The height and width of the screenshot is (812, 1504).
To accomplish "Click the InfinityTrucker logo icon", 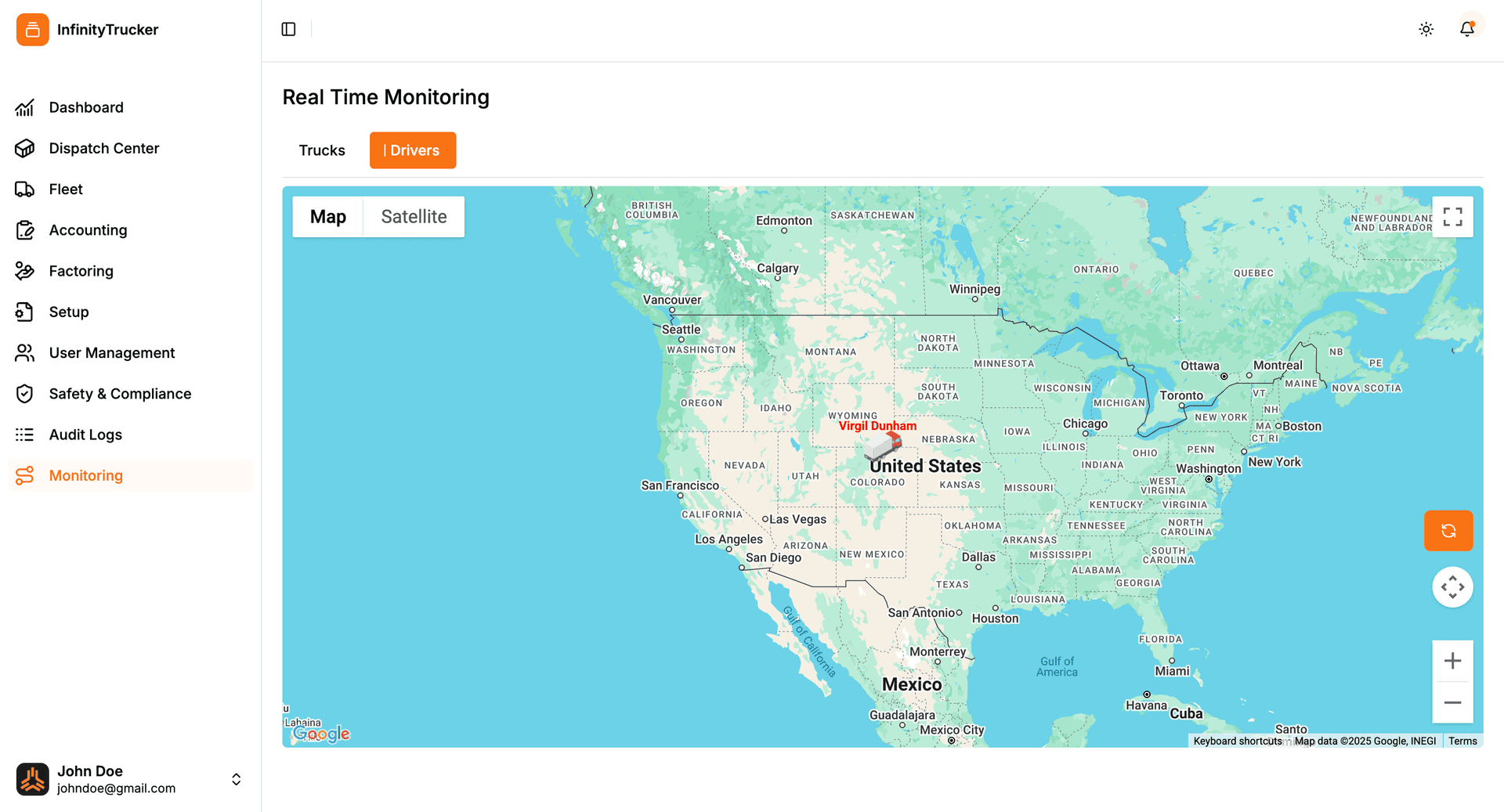I will (x=32, y=30).
